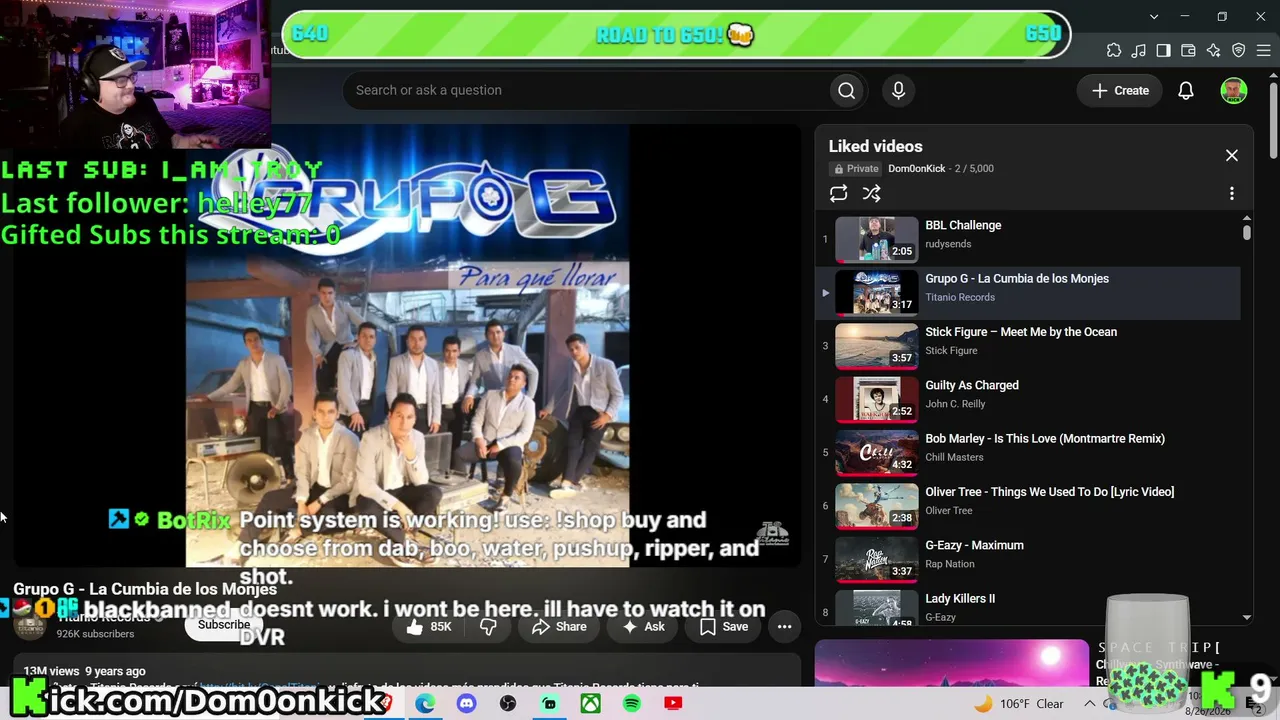Open Discord from the taskbar

(466, 704)
